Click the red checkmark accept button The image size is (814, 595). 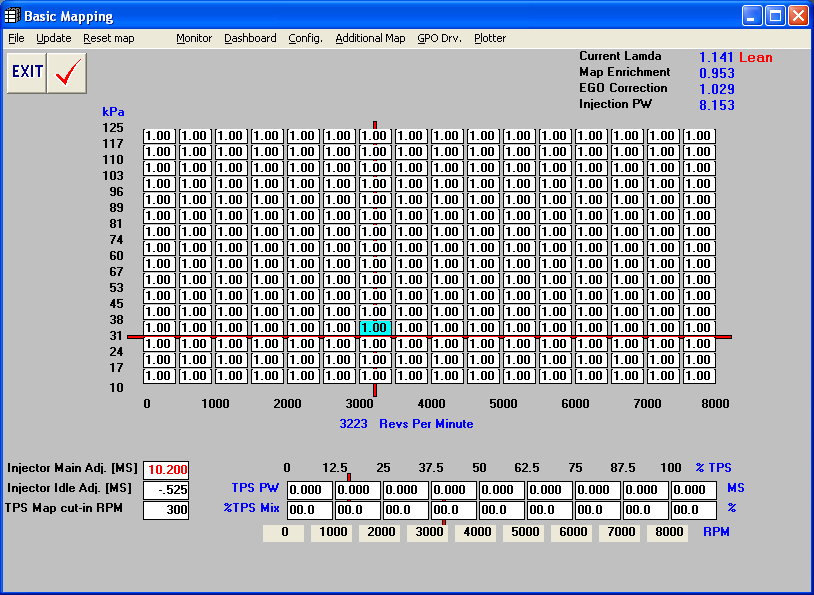pos(67,72)
